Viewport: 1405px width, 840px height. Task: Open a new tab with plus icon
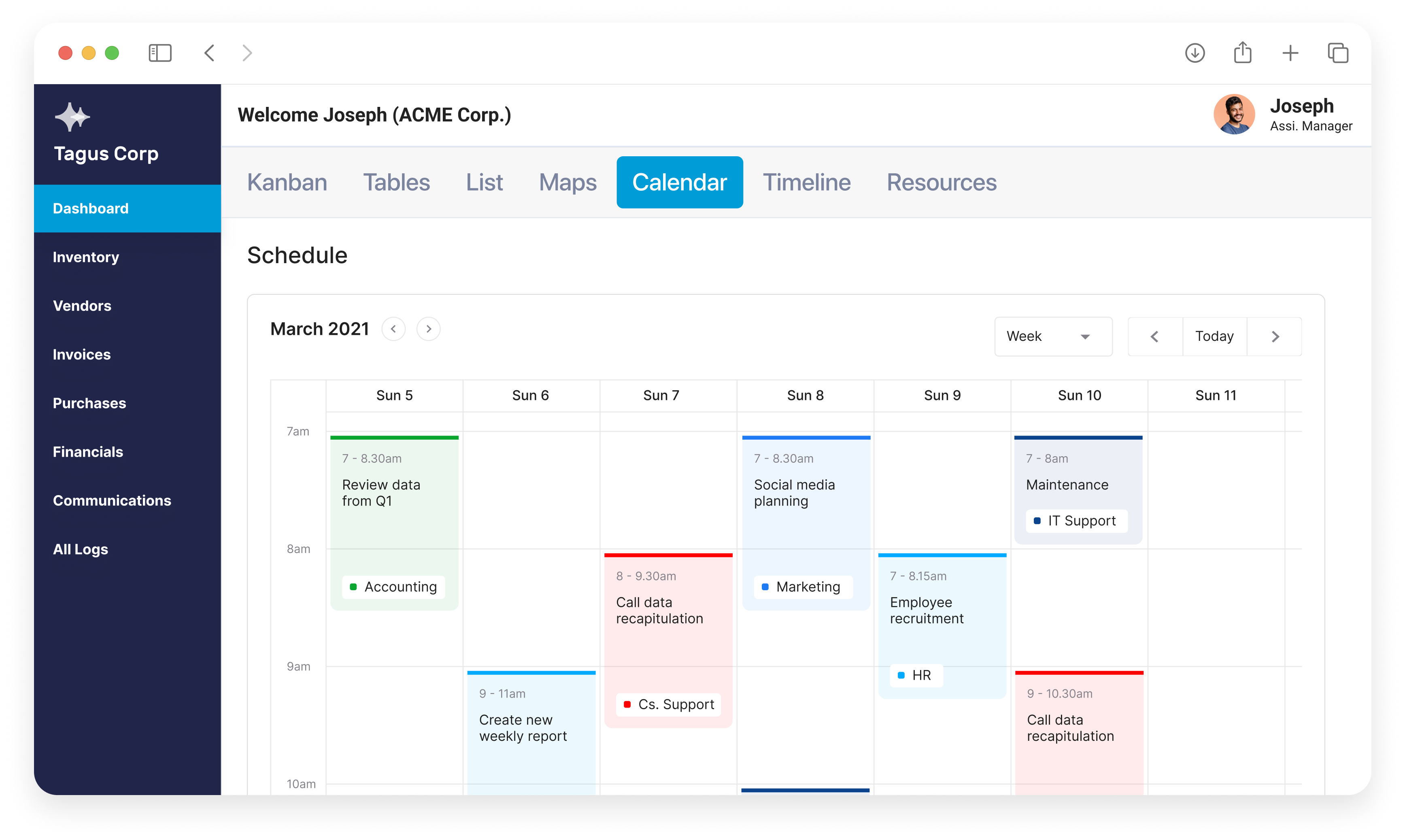click(1290, 53)
